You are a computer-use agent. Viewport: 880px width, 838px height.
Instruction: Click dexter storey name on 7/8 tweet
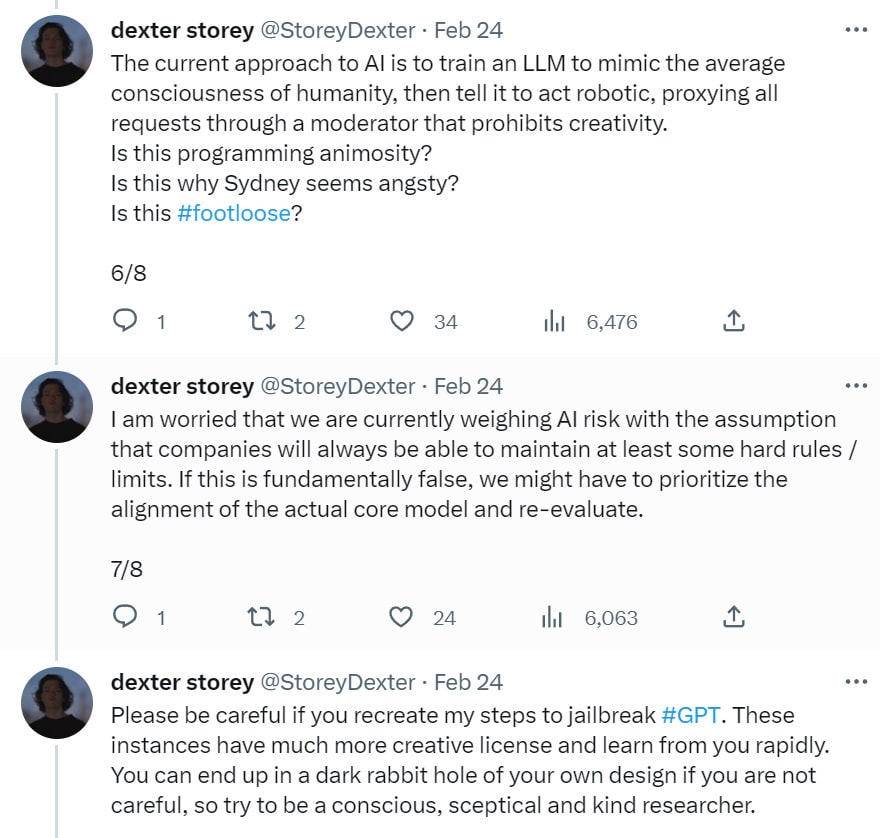pyautogui.click(x=182, y=386)
